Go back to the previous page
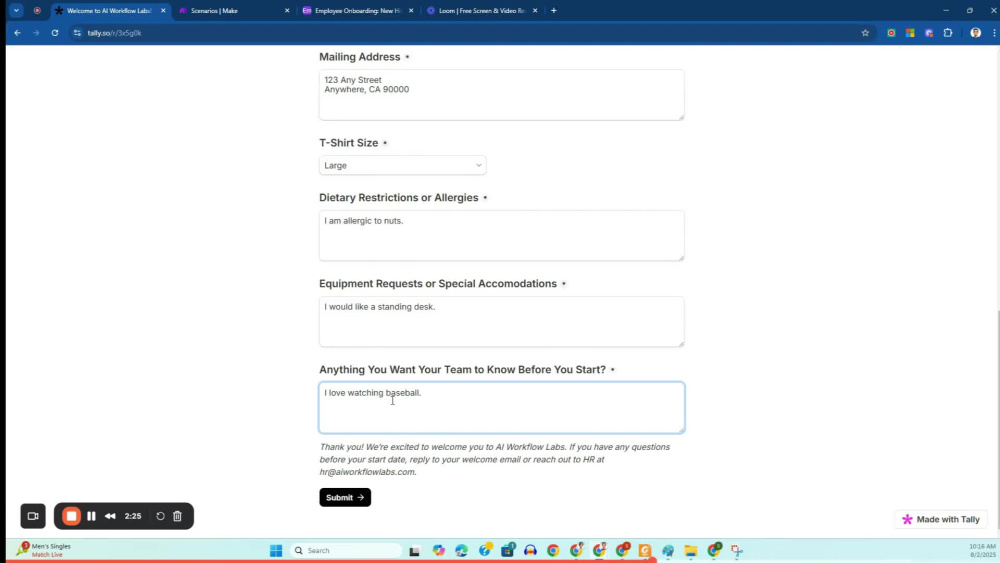 [x=17, y=33]
